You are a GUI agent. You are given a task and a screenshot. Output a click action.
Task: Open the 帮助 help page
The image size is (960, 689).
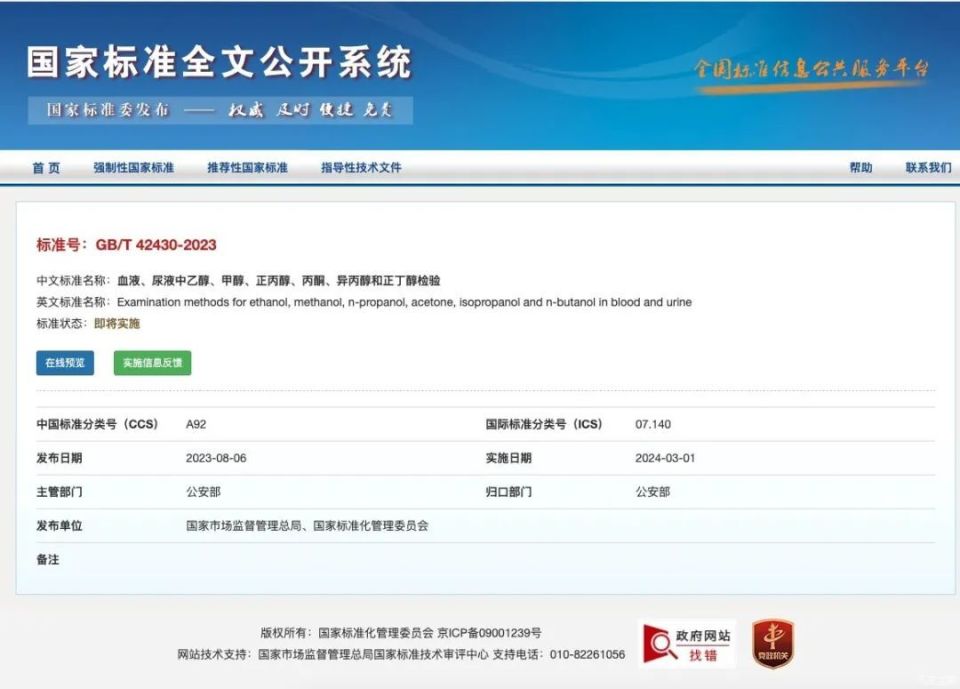coord(862,168)
